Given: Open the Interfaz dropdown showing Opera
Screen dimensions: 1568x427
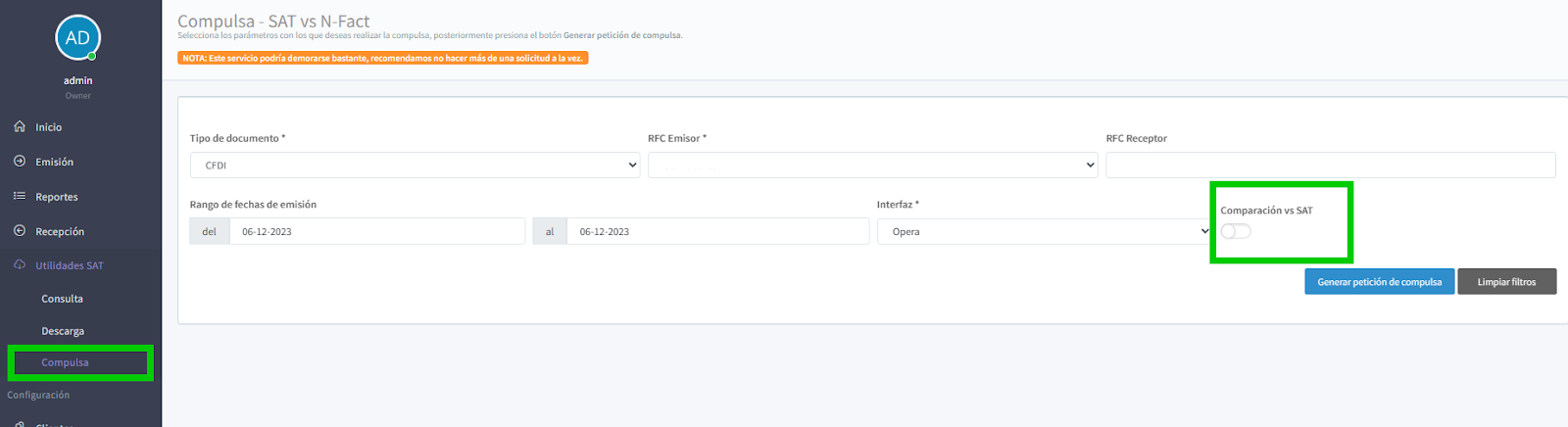Looking at the screenshot, I should [1045, 232].
